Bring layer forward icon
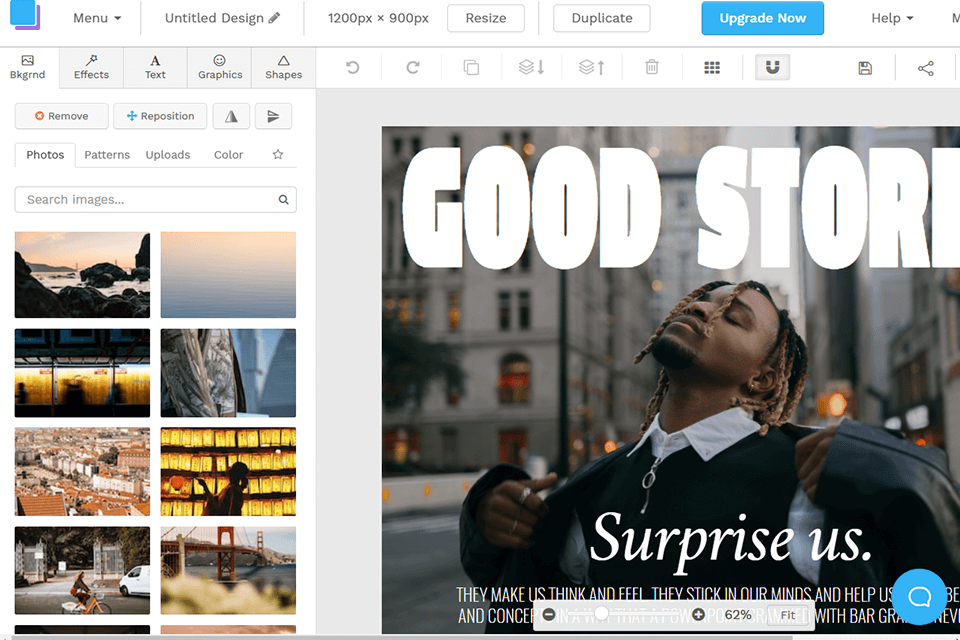The width and height of the screenshot is (960, 640). click(591, 67)
